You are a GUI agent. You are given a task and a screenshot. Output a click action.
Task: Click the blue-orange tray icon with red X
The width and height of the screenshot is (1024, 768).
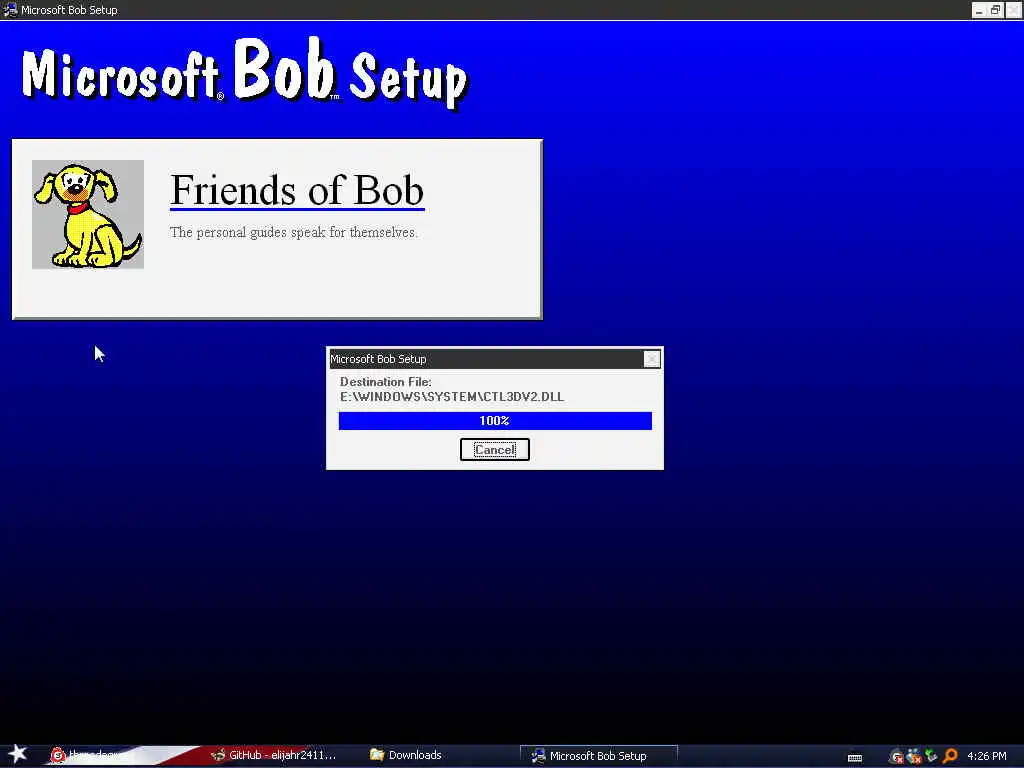click(x=914, y=756)
